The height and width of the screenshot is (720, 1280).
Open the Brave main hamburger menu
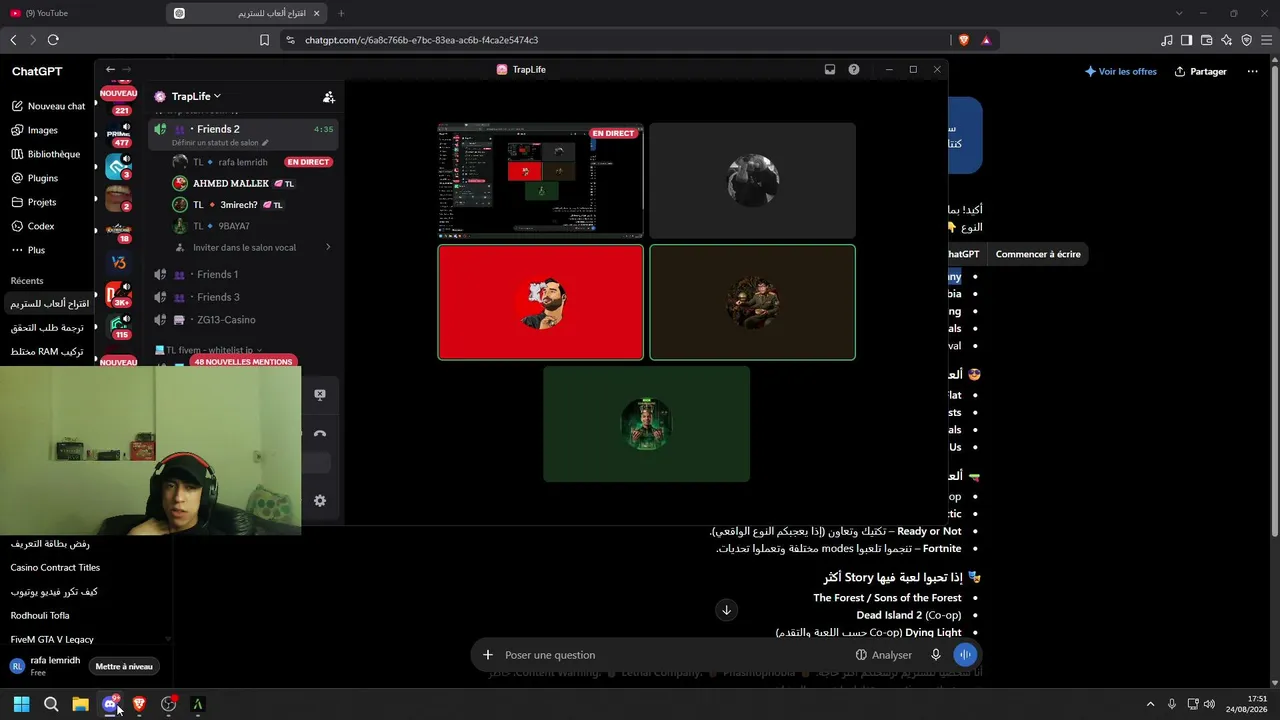(x=1266, y=40)
